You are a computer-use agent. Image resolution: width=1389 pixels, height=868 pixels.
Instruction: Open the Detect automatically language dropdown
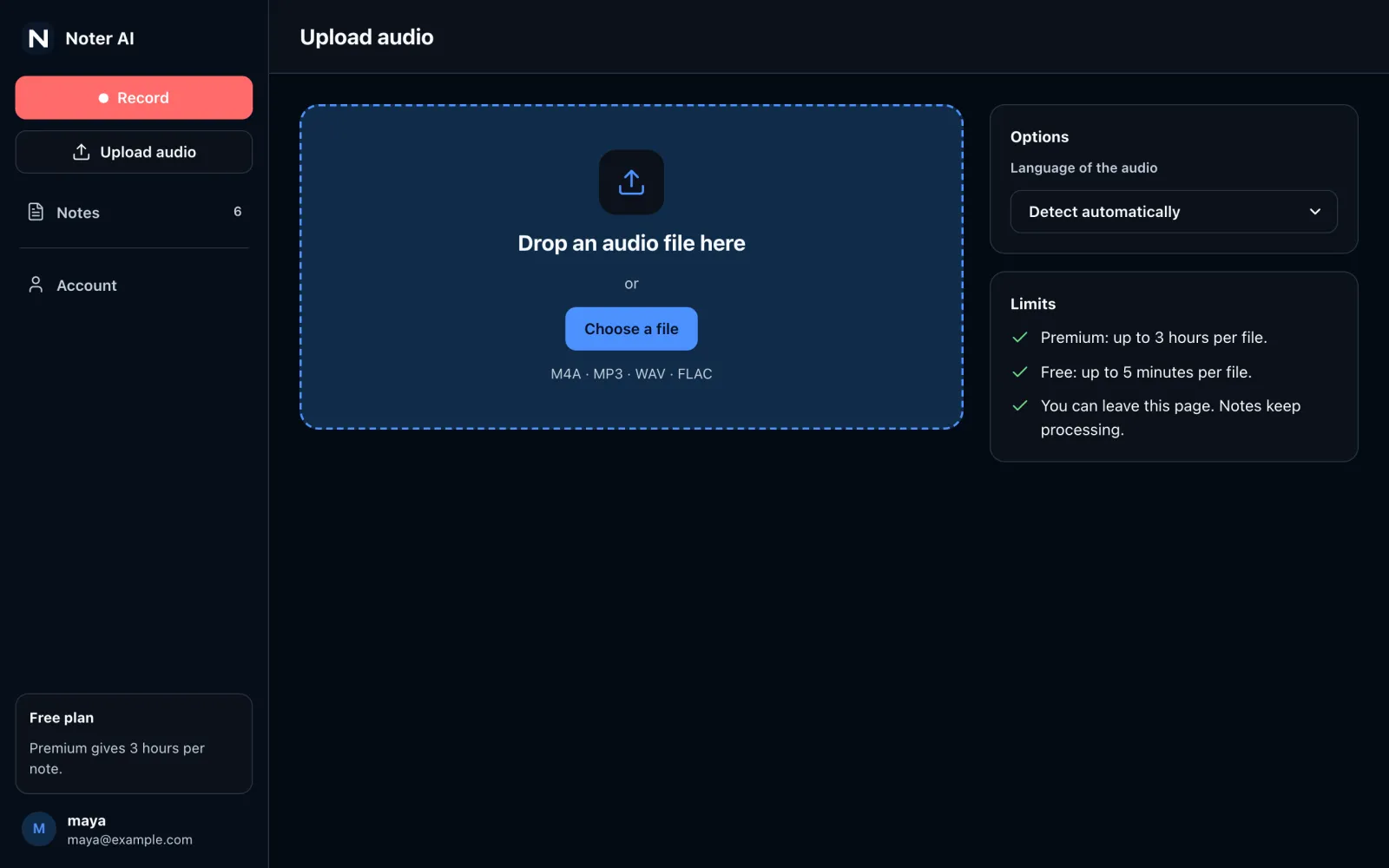tap(1174, 212)
